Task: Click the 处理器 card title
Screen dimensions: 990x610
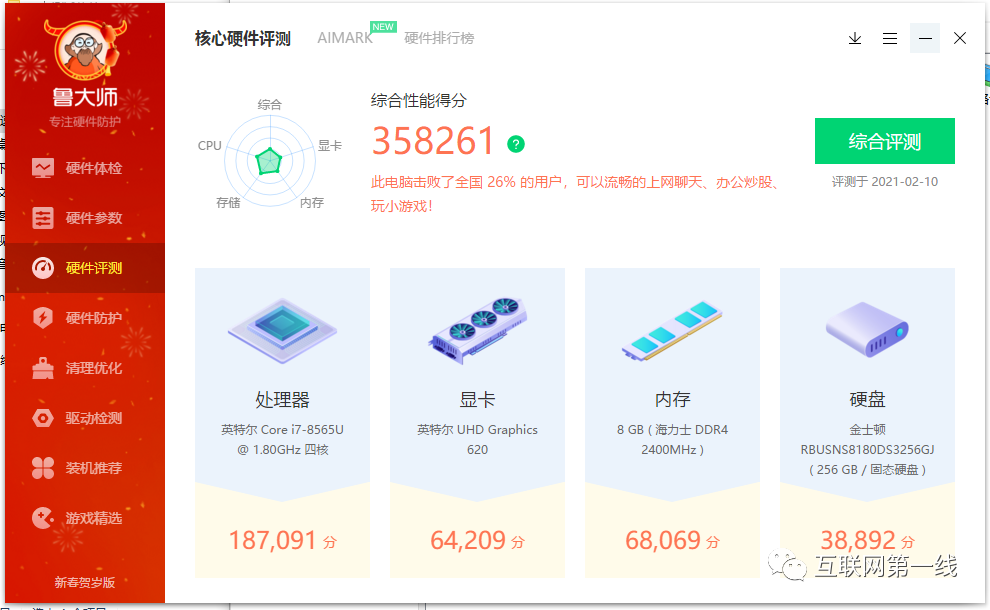Action: coord(282,400)
